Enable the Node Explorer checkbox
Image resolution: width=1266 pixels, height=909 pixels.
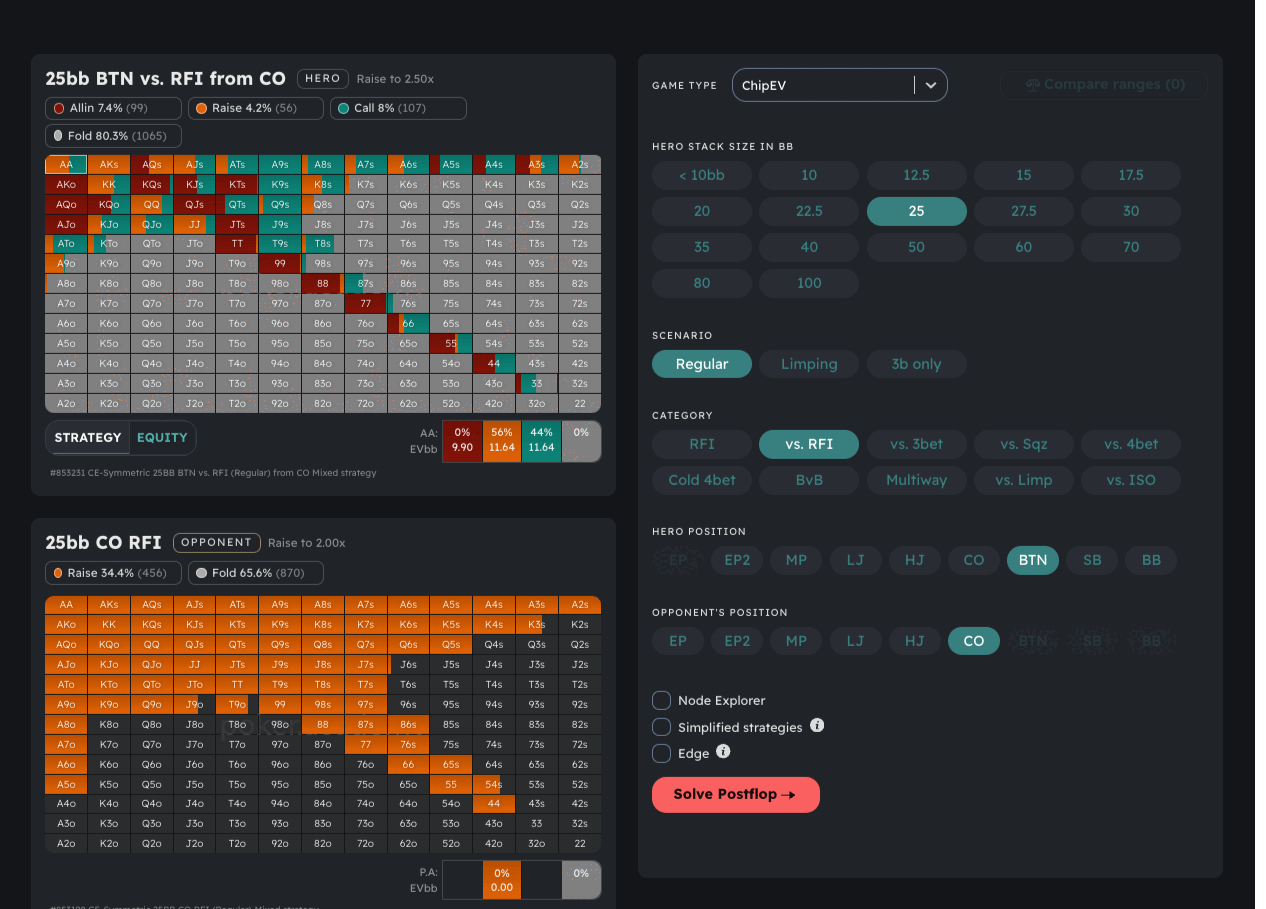[x=660, y=700]
